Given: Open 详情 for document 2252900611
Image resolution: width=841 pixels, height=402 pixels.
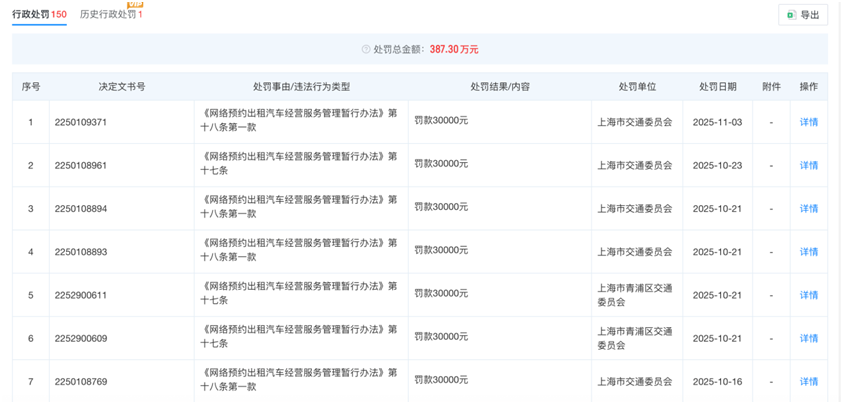Looking at the screenshot, I should point(809,295).
